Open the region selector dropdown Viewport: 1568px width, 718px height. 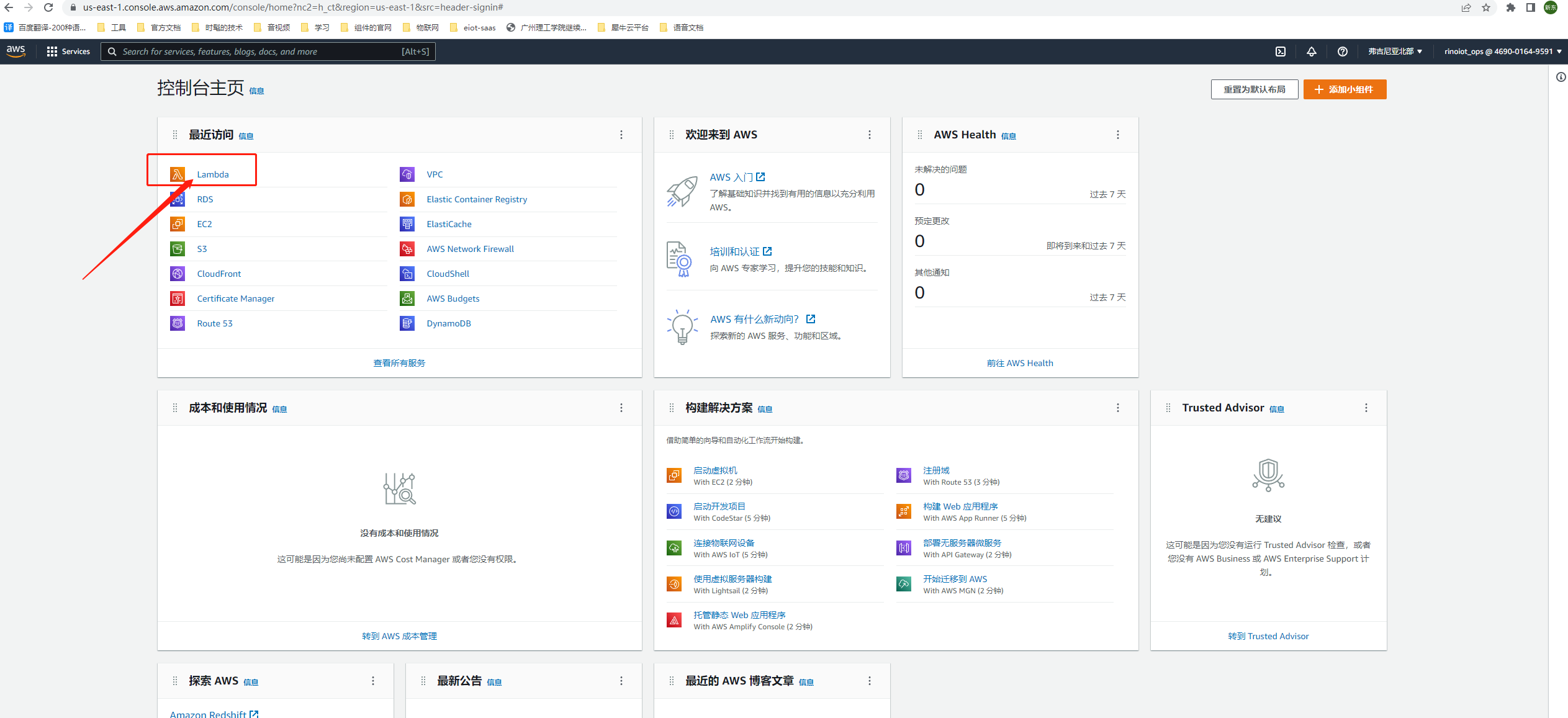tap(1395, 52)
